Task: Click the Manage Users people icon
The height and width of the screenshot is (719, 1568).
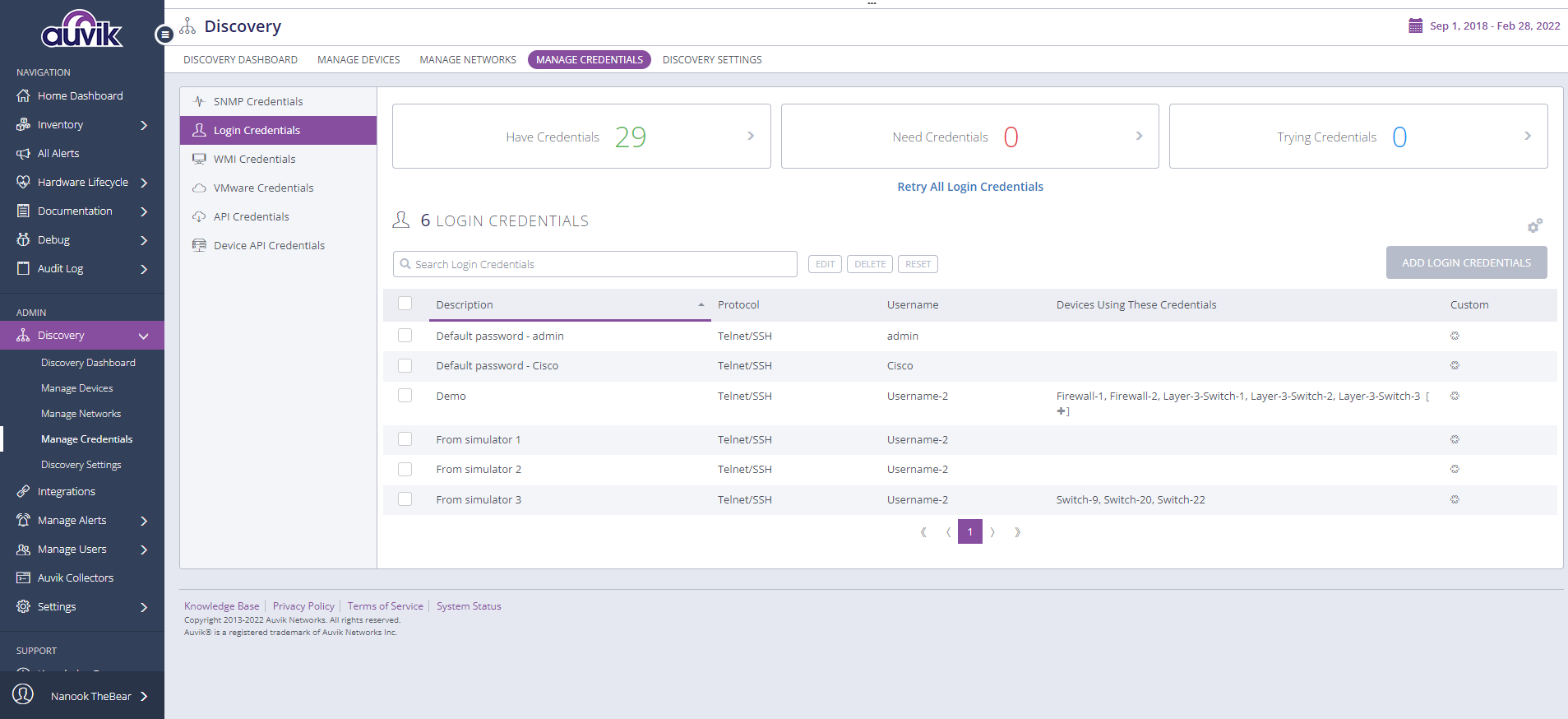Action: [23, 549]
